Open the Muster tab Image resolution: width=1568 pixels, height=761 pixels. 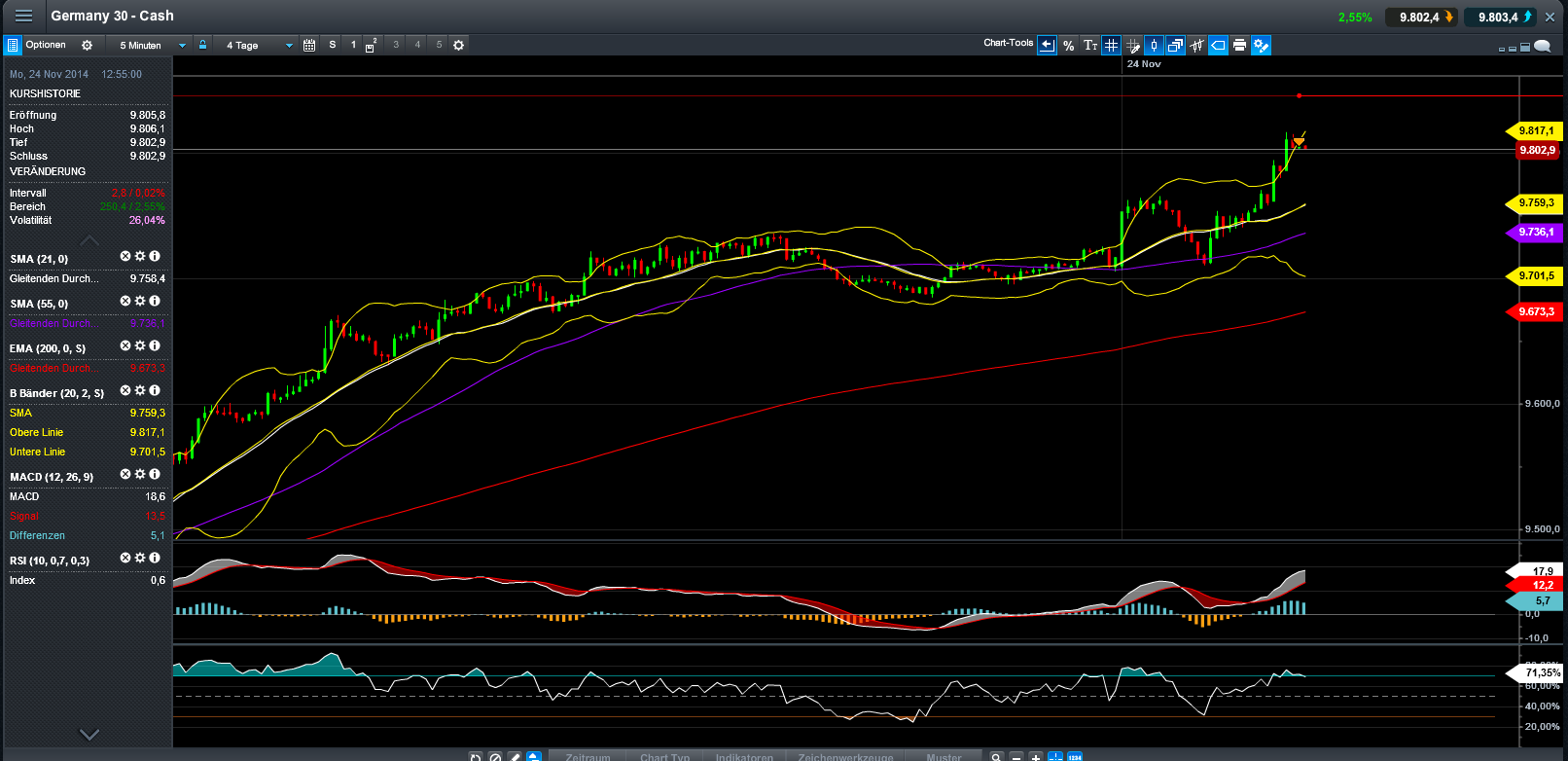(944, 756)
